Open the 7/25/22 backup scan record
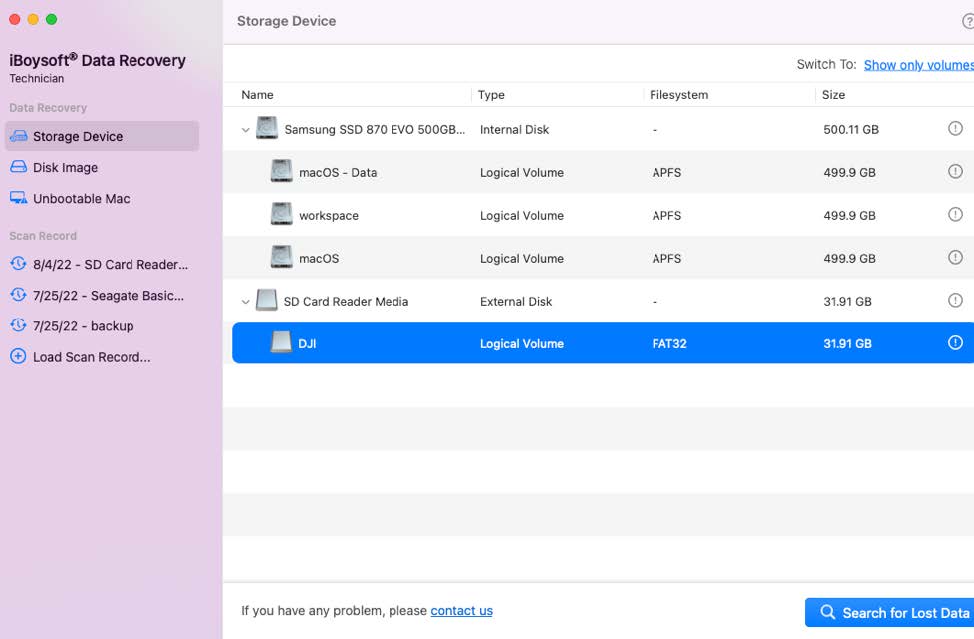The height and width of the screenshot is (639, 974). point(81,325)
